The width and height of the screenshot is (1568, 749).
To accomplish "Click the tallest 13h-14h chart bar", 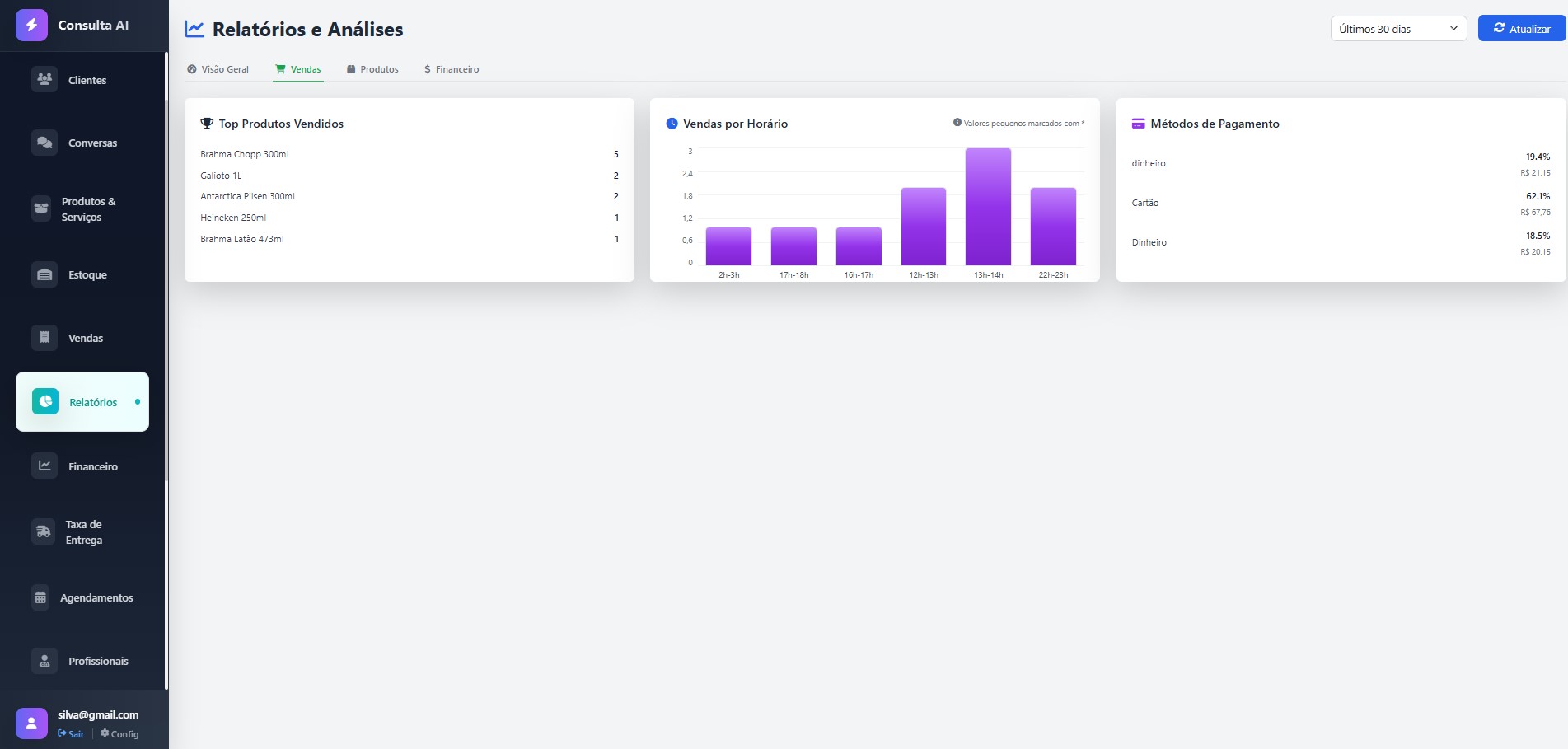I will click(x=988, y=207).
